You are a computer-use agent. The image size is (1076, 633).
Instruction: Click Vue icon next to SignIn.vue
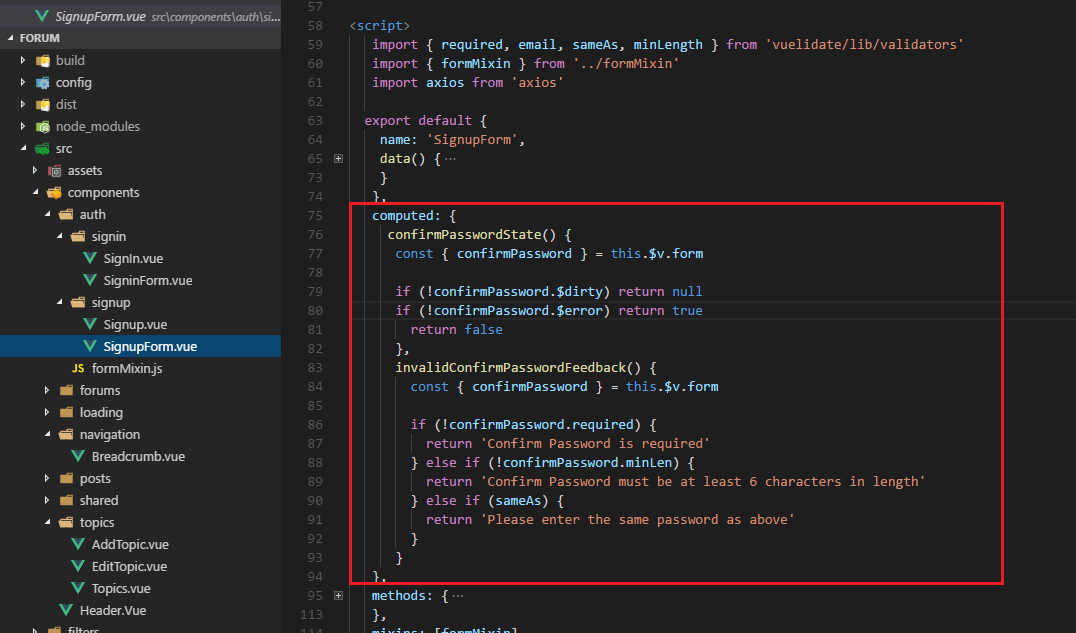click(x=90, y=258)
